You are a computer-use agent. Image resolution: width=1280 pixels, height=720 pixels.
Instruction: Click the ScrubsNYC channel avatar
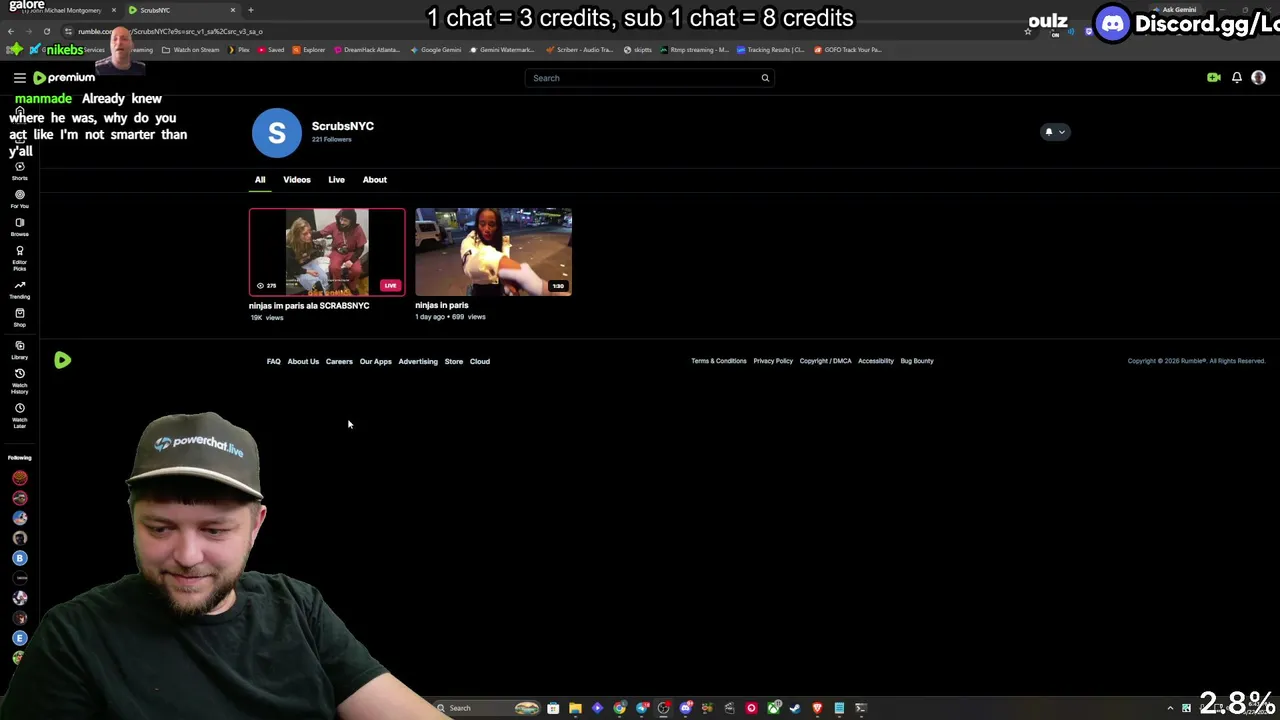pyautogui.click(x=277, y=133)
